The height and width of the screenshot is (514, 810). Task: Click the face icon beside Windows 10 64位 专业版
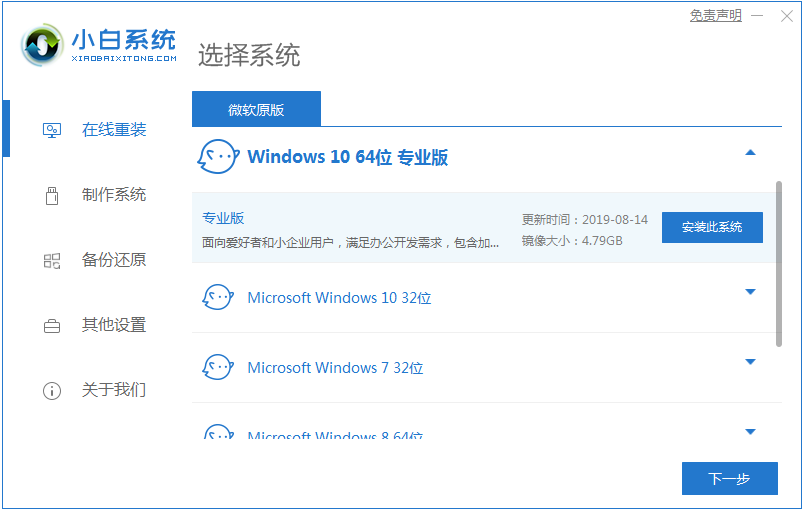click(218, 157)
